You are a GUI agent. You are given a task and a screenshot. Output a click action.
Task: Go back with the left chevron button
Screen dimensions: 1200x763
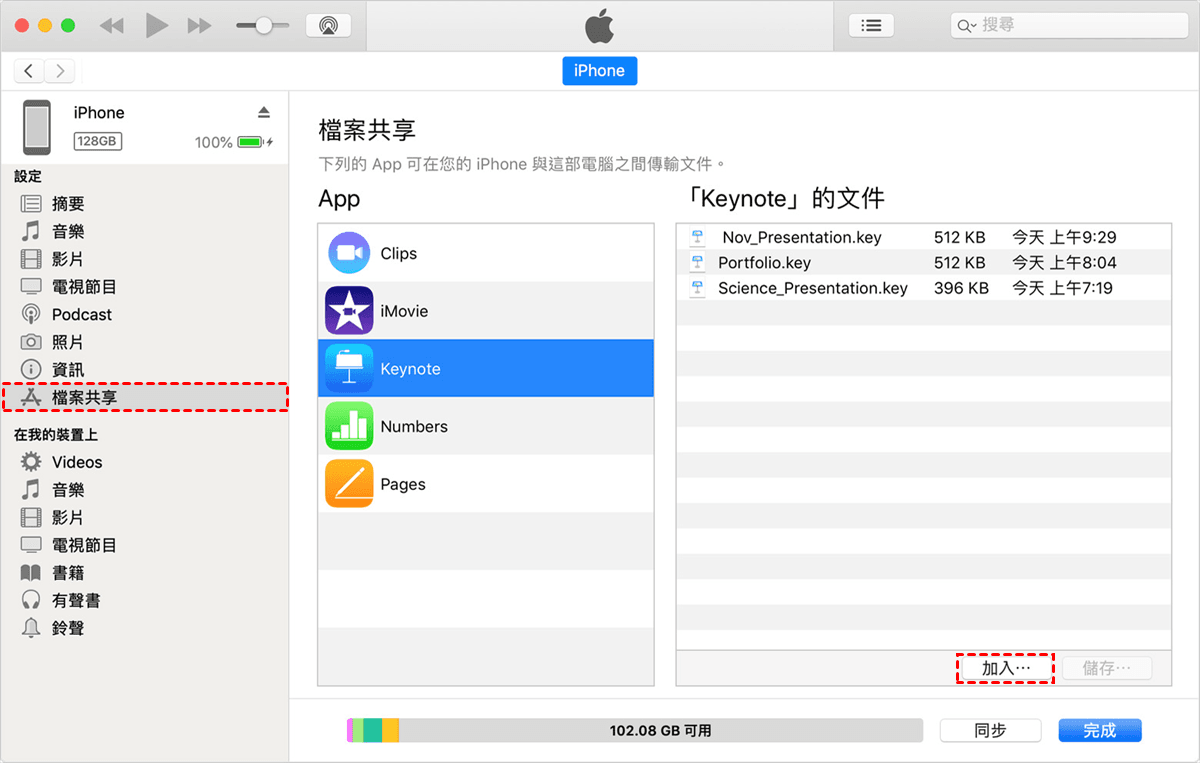pyautogui.click(x=29, y=70)
